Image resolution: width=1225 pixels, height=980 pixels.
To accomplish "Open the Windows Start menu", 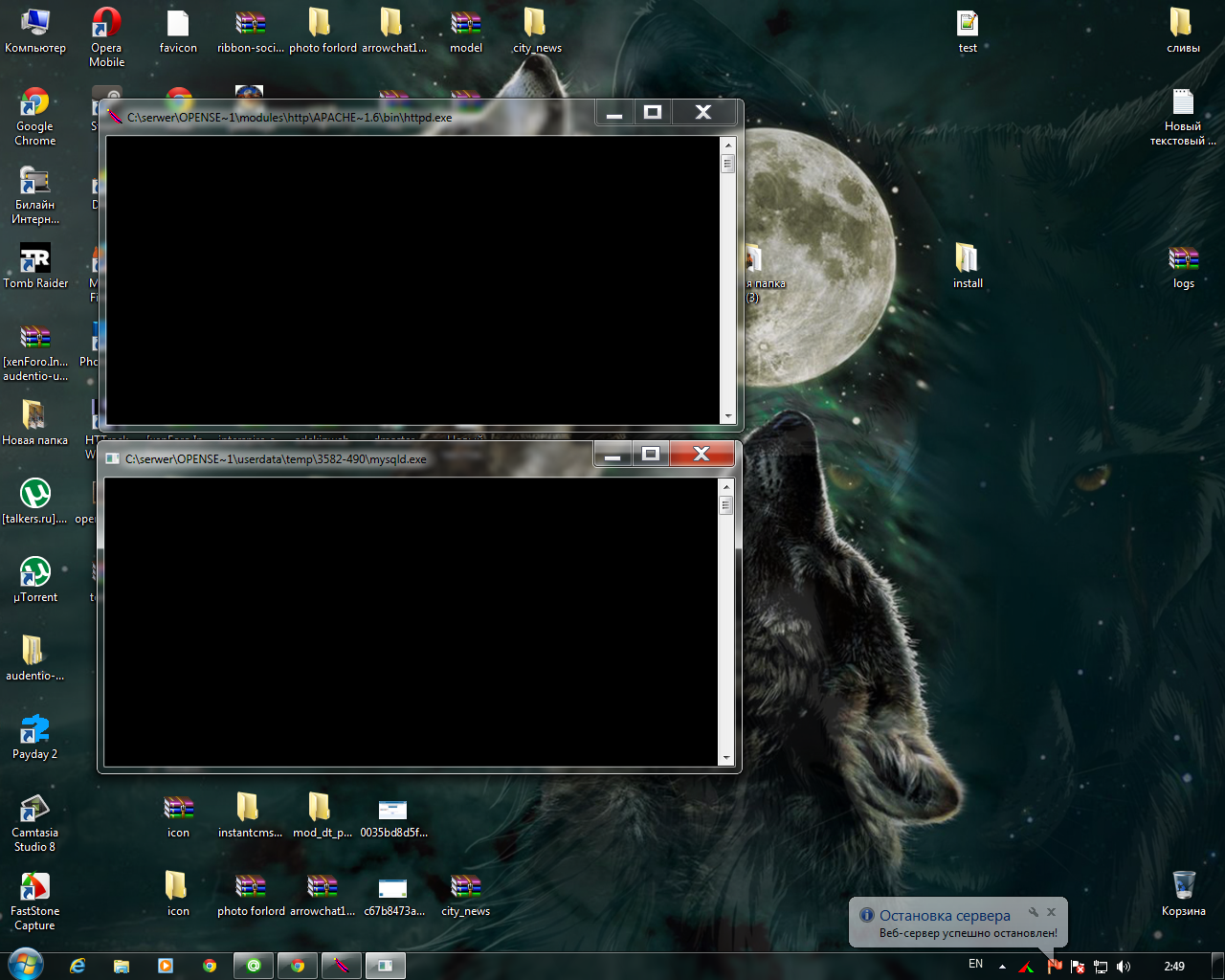I will click(x=25, y=965).
